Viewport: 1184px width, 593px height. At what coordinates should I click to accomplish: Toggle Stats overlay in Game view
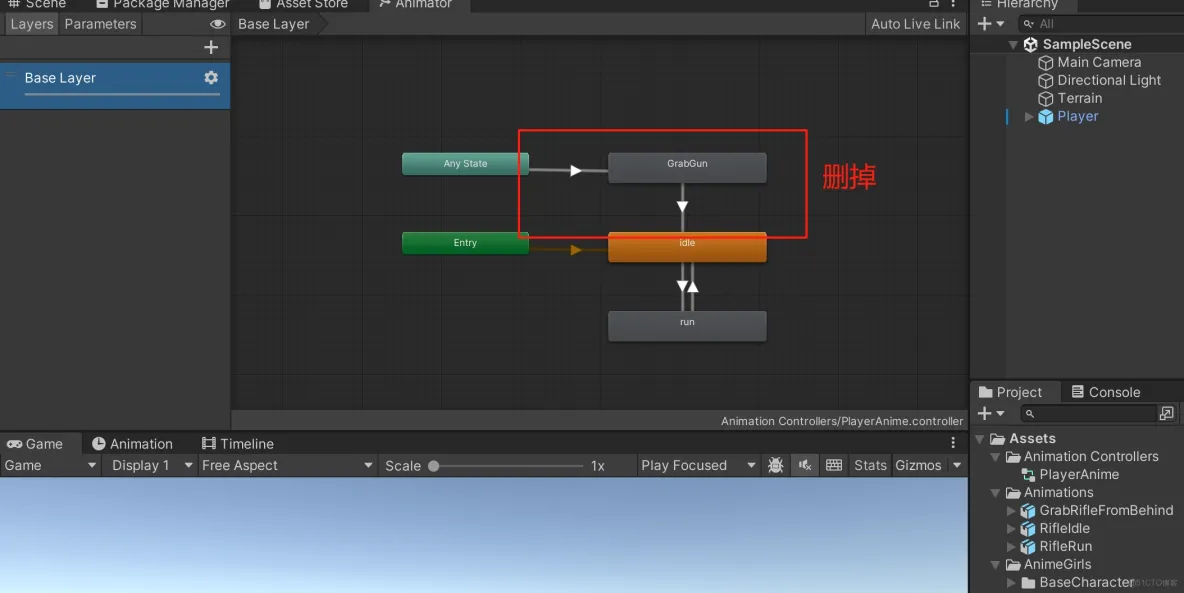pyautogui.click(x=869, y=465)
